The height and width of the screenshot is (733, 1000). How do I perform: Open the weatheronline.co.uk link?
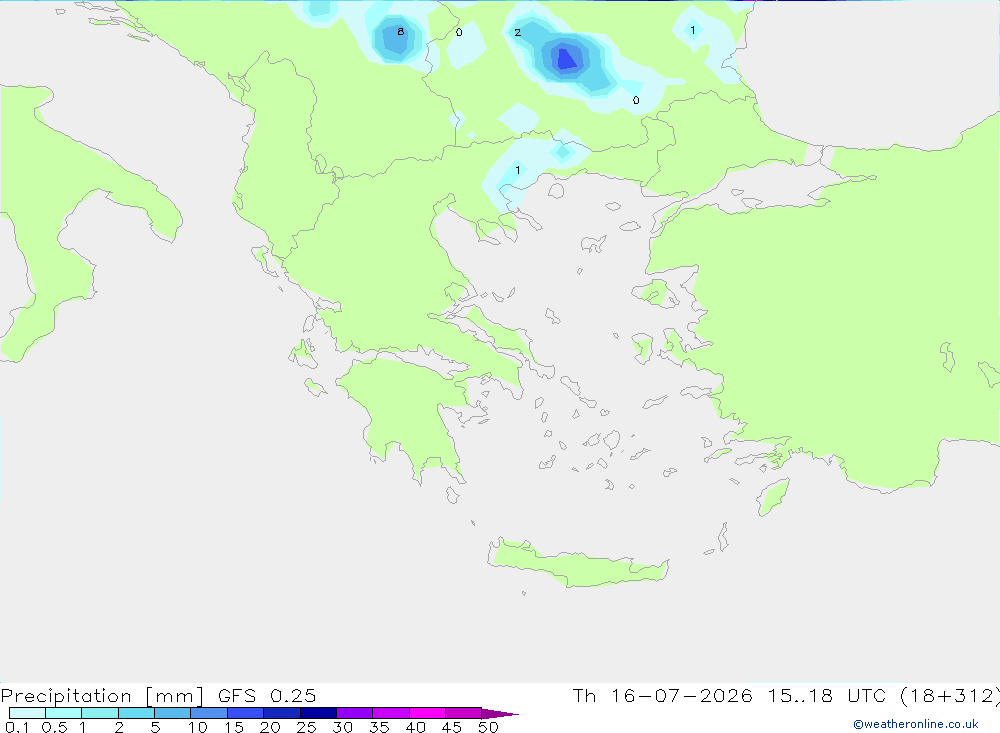[x=916, y=724]
